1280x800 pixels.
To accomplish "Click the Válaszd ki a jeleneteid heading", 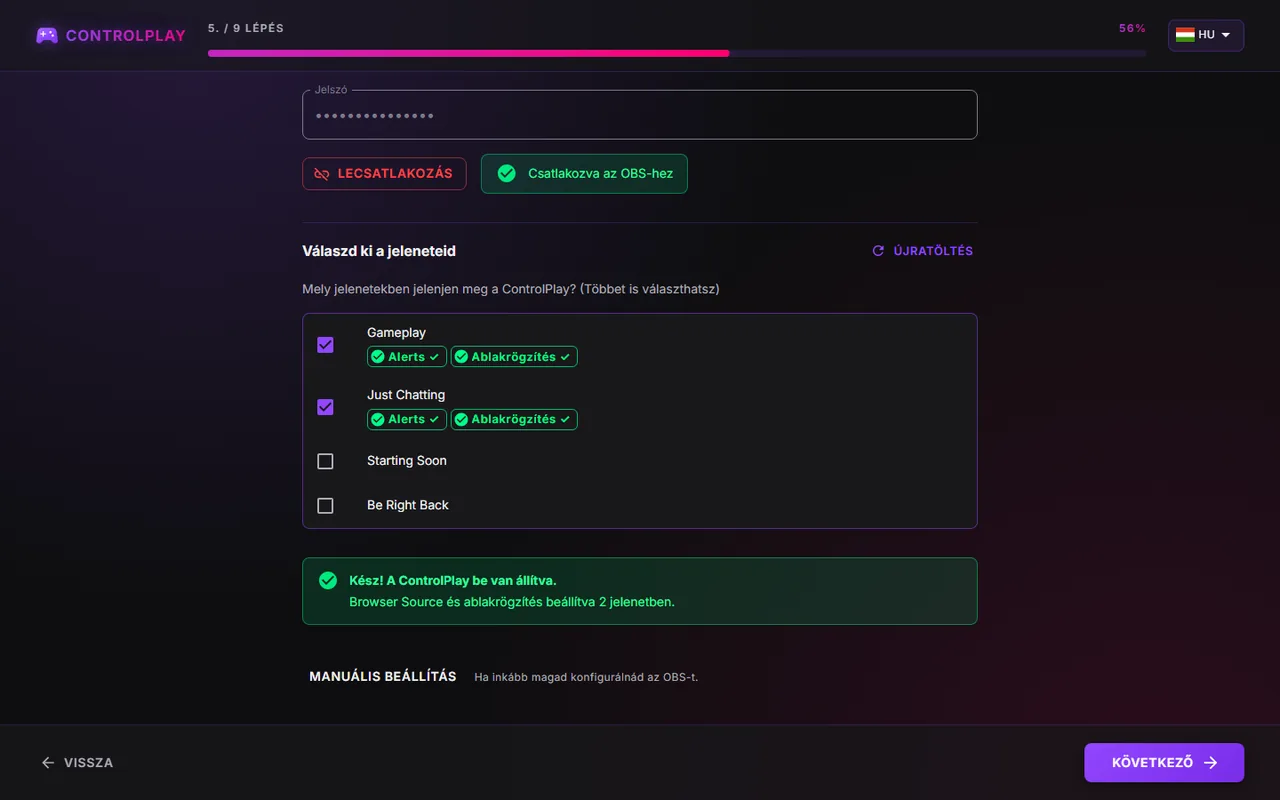I will click(x=379, y=251).
